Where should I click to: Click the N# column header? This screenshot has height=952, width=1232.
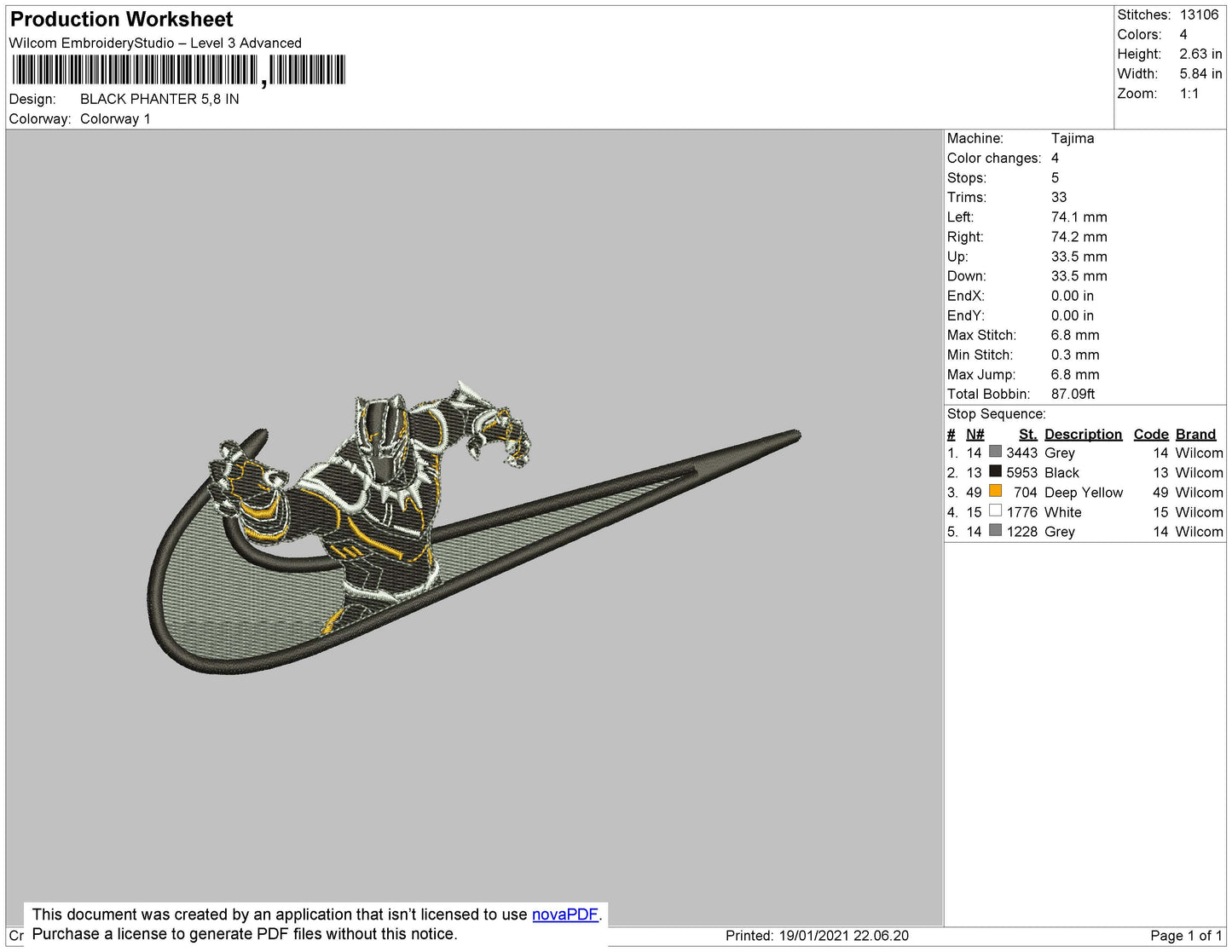click(975, 434)
